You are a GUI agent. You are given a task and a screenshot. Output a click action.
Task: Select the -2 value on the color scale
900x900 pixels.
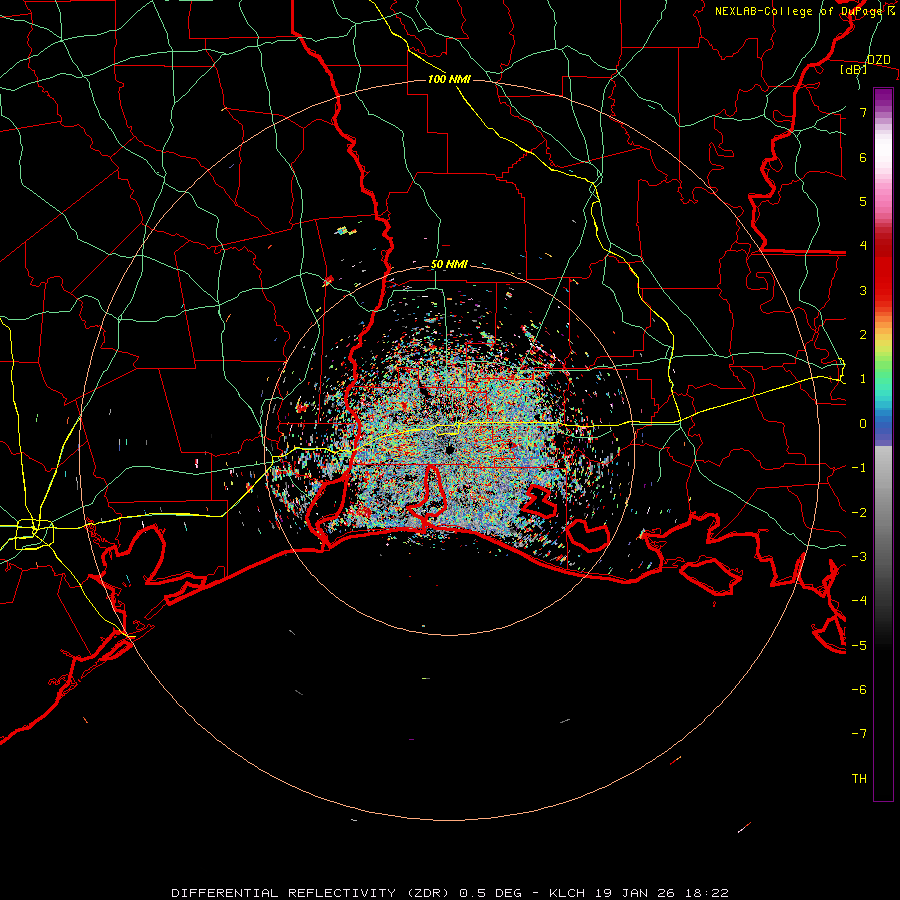click(859, 513)
